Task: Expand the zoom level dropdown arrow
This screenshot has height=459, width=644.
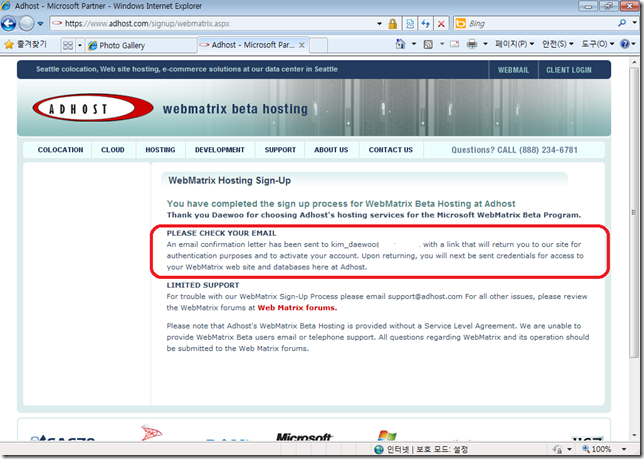Action: click(624, 449)
